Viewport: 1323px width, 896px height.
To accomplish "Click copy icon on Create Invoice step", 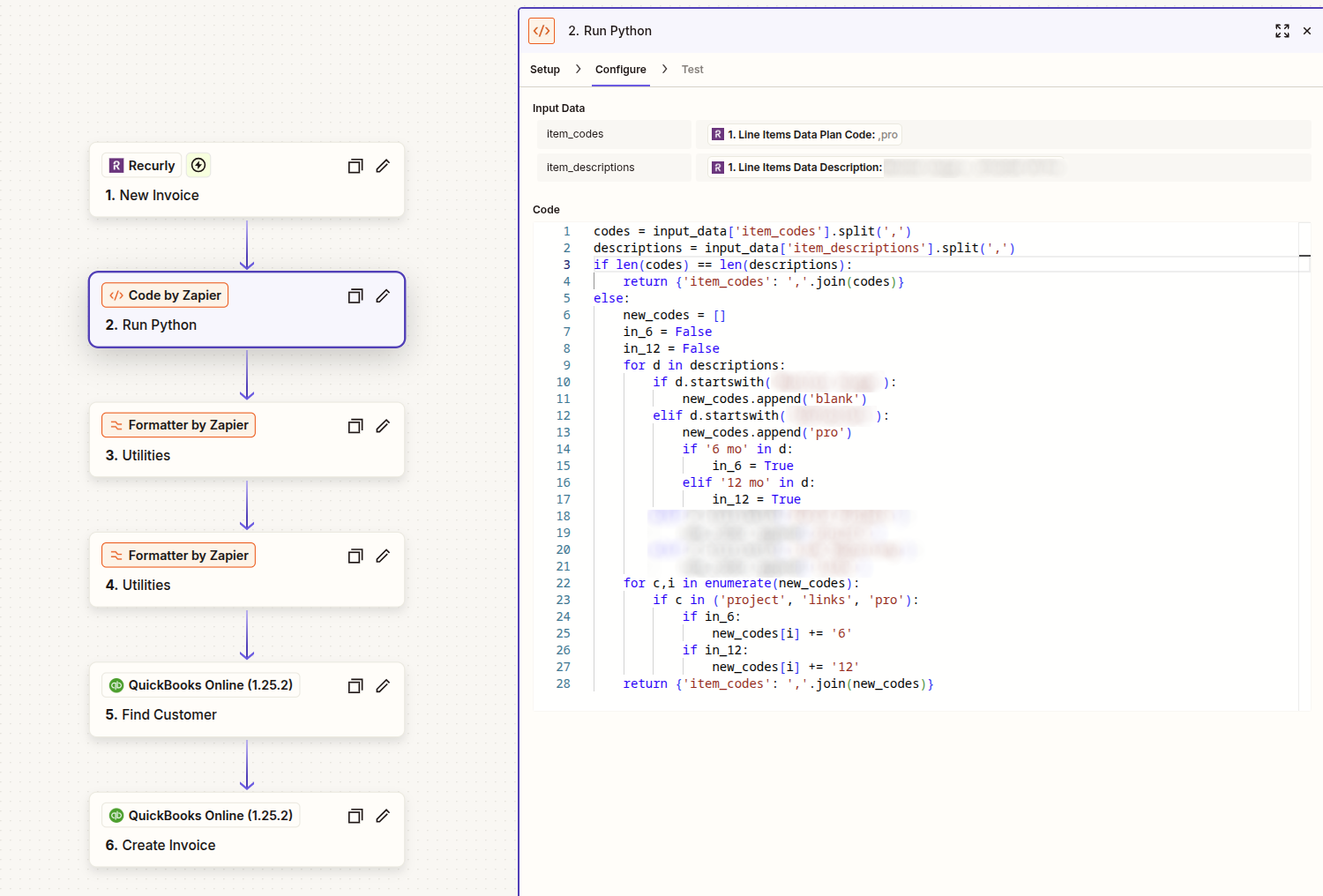I will point(355,817).
